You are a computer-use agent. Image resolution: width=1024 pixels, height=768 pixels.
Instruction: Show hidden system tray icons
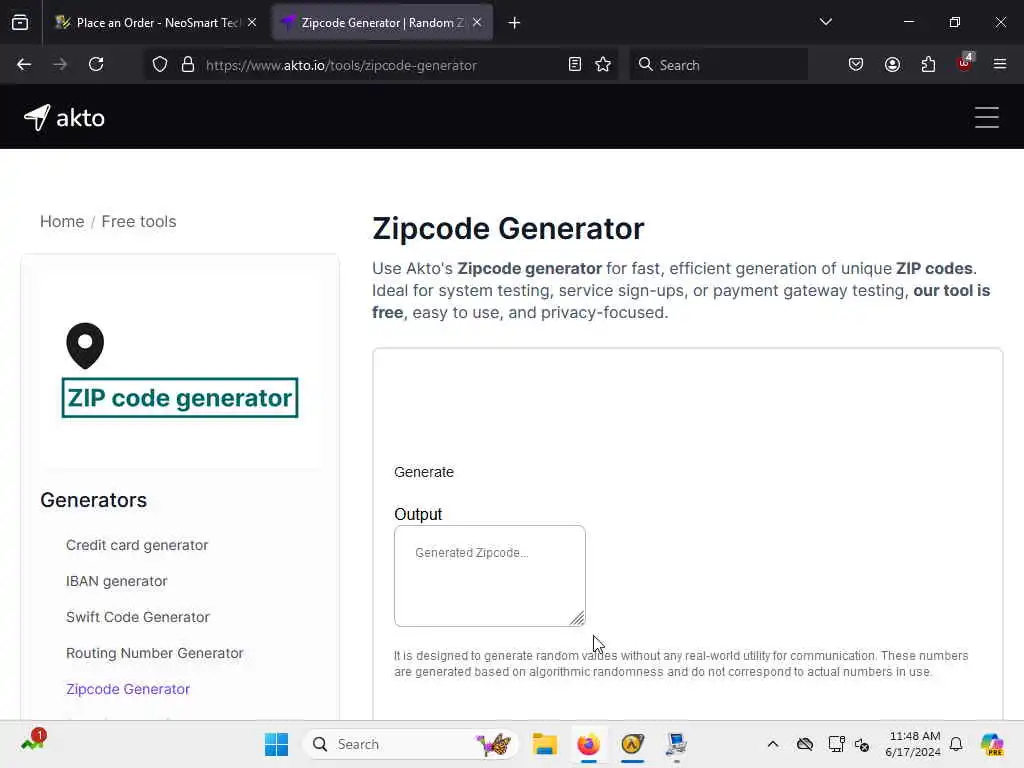tap(773, 744)
